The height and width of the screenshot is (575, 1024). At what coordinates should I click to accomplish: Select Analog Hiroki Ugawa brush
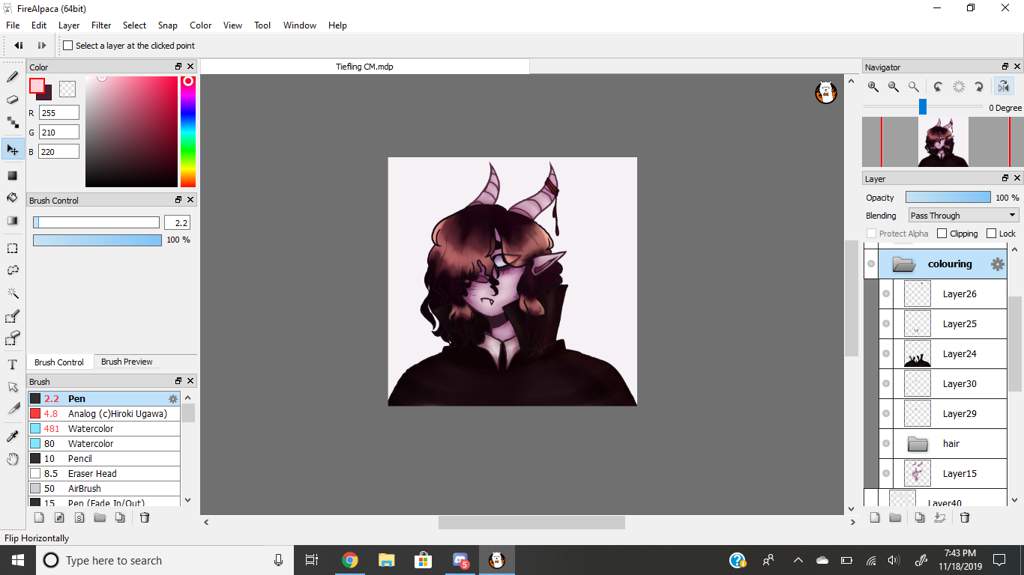tap(104, 414)
